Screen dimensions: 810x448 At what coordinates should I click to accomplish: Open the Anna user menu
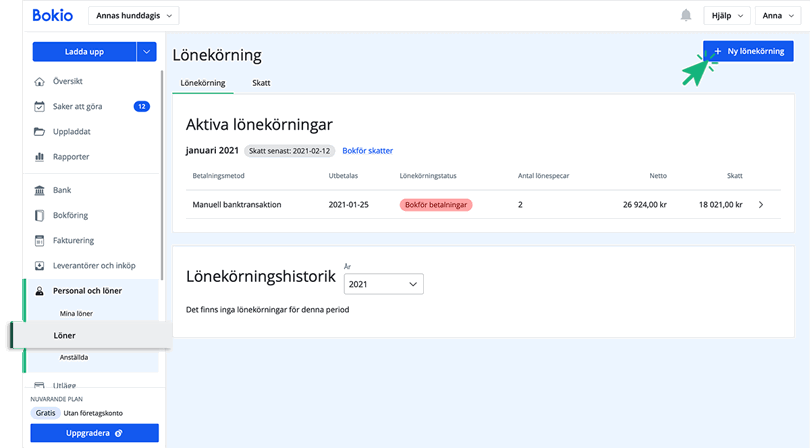tap(777, 16)
